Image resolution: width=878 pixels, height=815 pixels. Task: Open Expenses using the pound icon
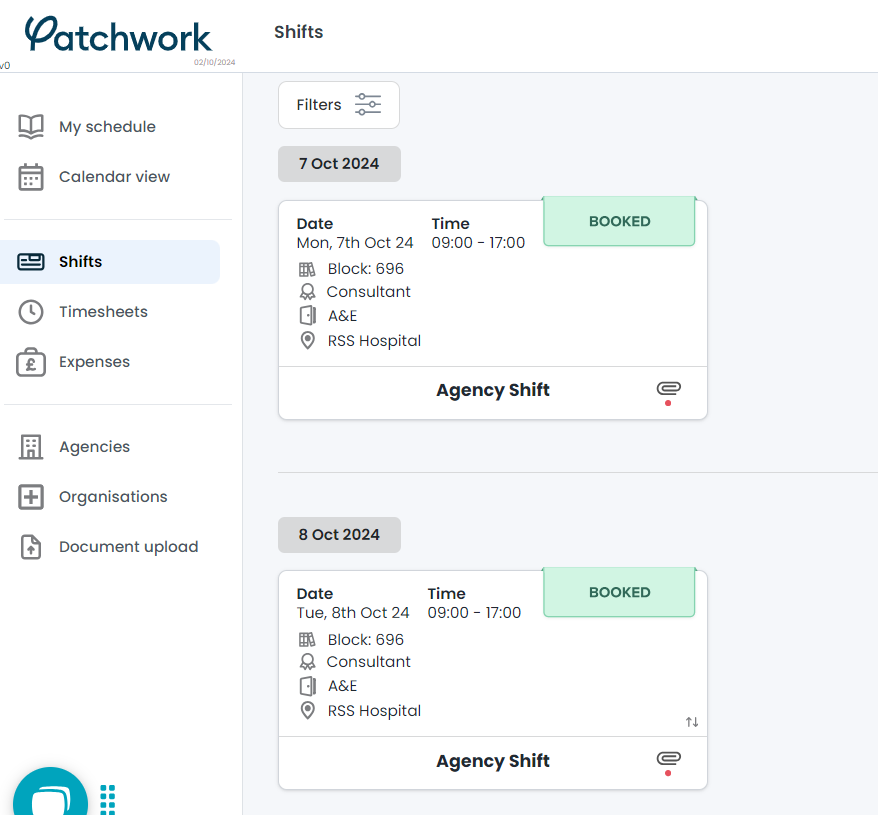pyautogui.click(x=29, y=361)
